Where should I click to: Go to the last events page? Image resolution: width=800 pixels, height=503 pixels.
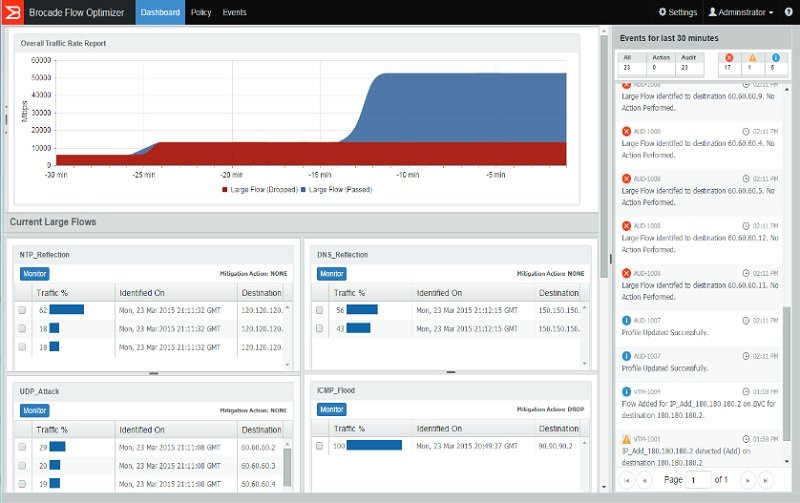(765, 480)
